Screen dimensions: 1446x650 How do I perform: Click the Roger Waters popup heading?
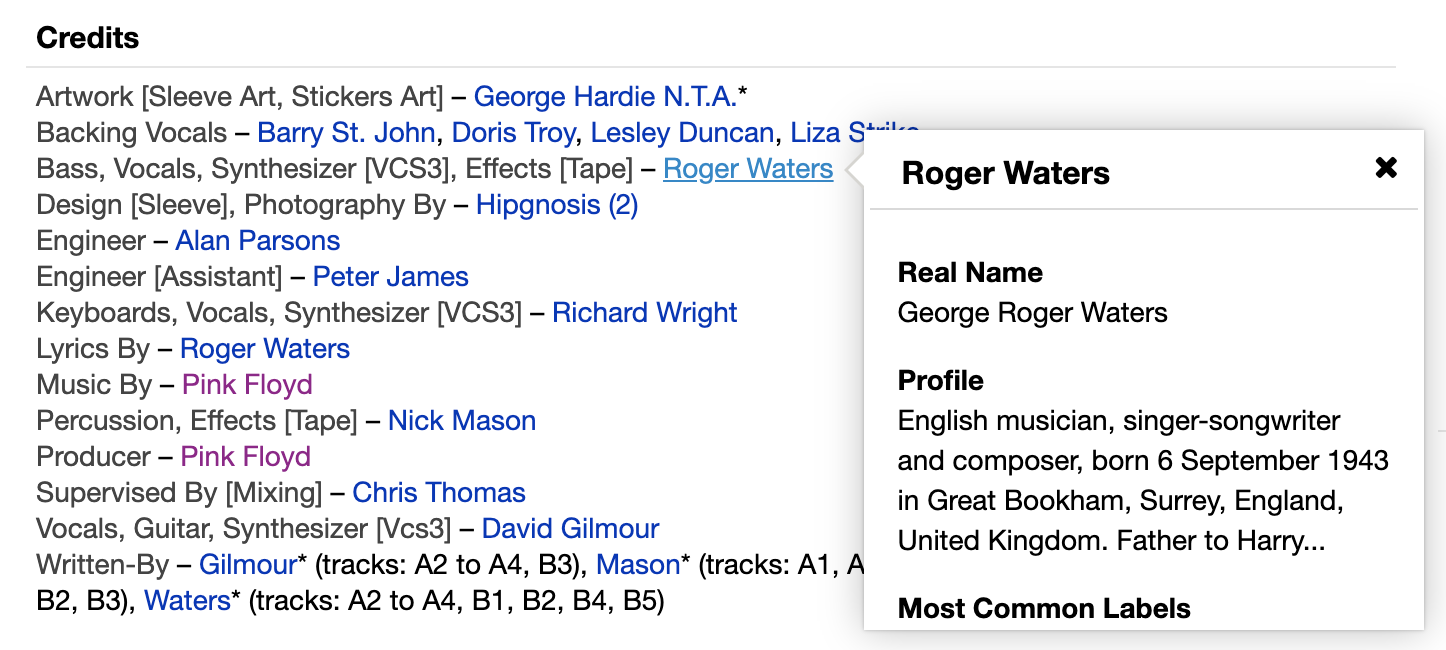point(1005,173)
